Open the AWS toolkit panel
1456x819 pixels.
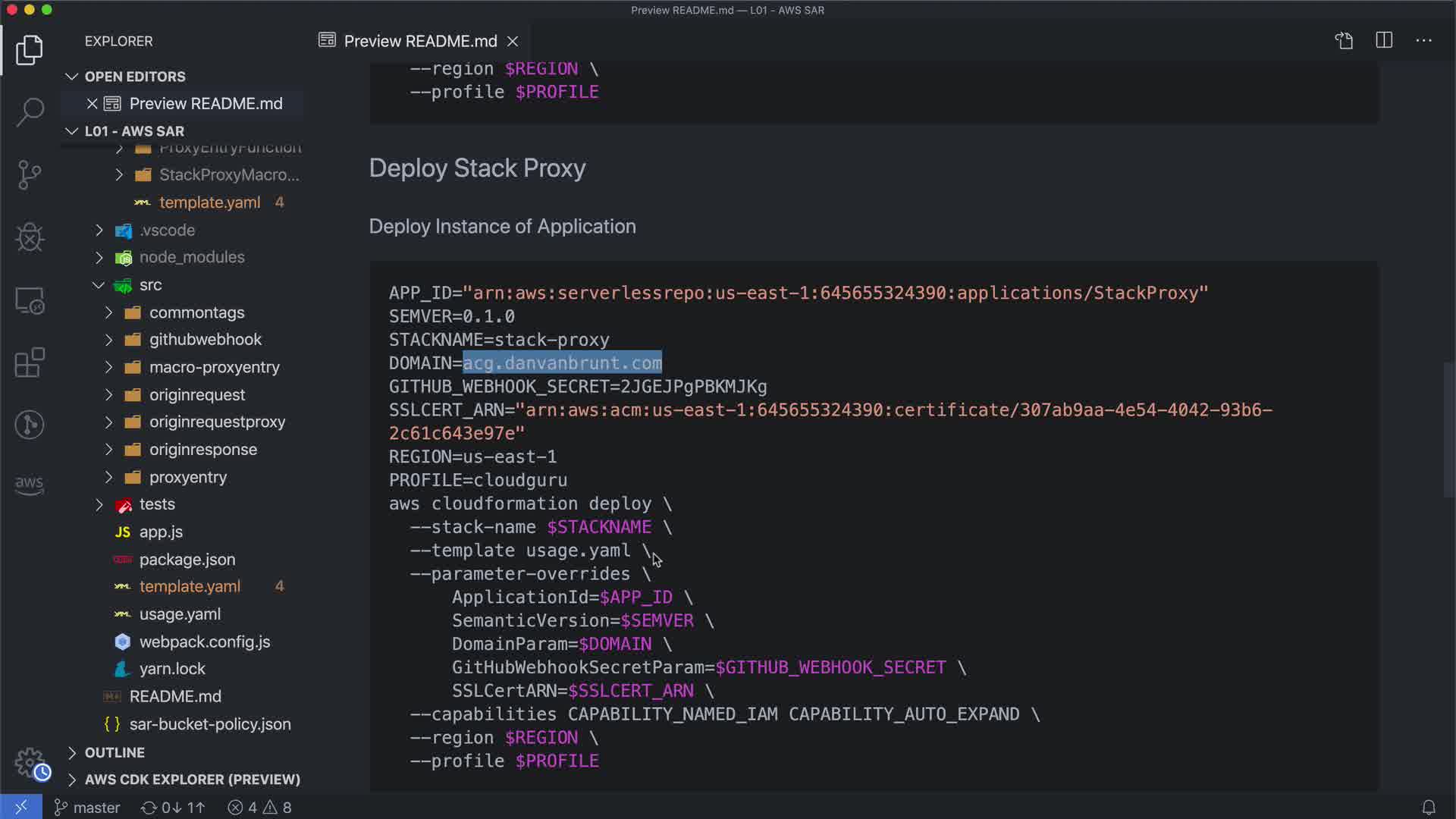pyautogui.click(x=30, y=485)
